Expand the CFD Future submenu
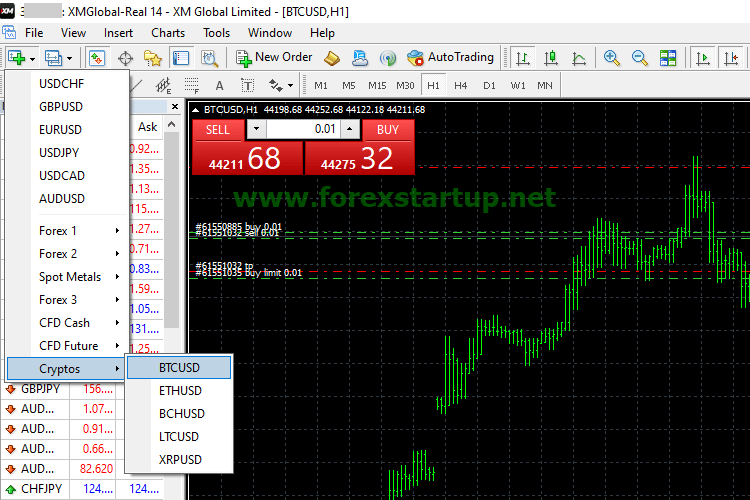This screenshot has width=750, height=500. pyautogui.click(x=66, y=345)
